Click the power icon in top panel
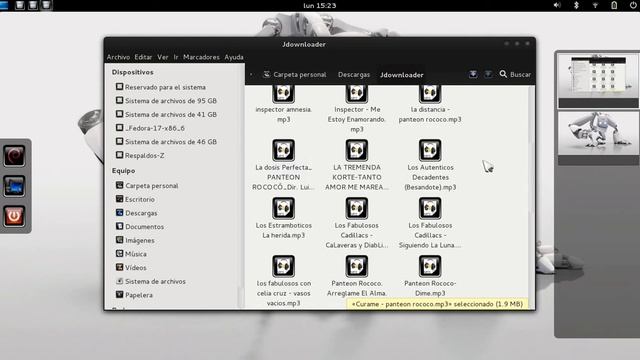This screenshot has width=640, height=360. tap(633, 5)
